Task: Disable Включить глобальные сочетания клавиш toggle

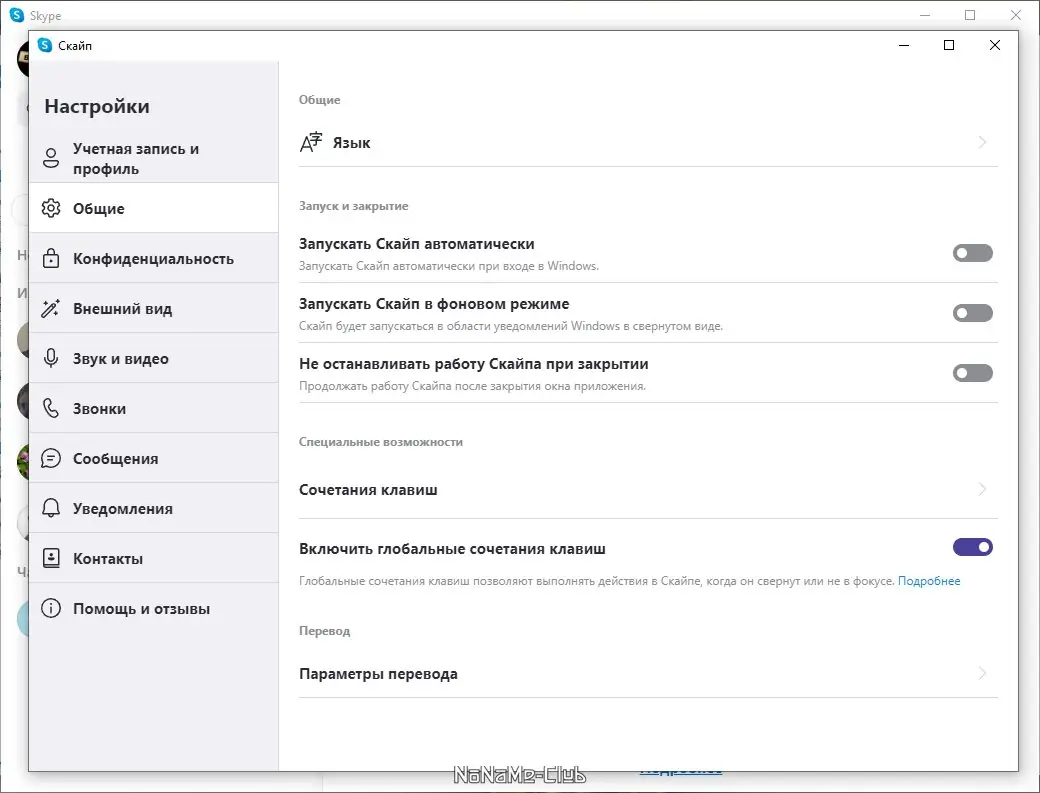Action: pyautogui.click(x=972, y=547)
